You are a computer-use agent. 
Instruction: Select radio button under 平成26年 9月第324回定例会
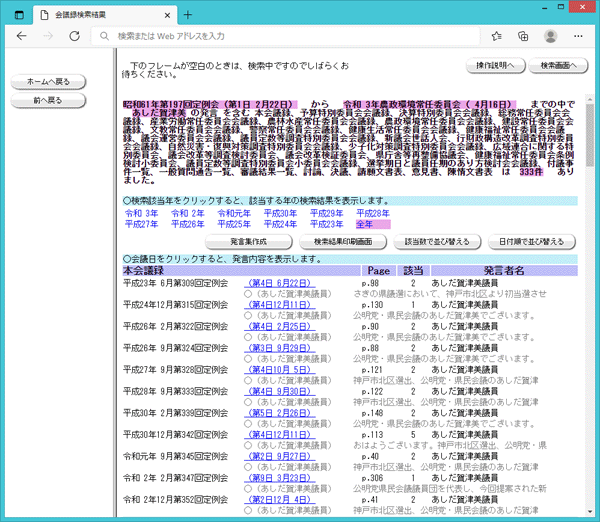click(248, 359)
